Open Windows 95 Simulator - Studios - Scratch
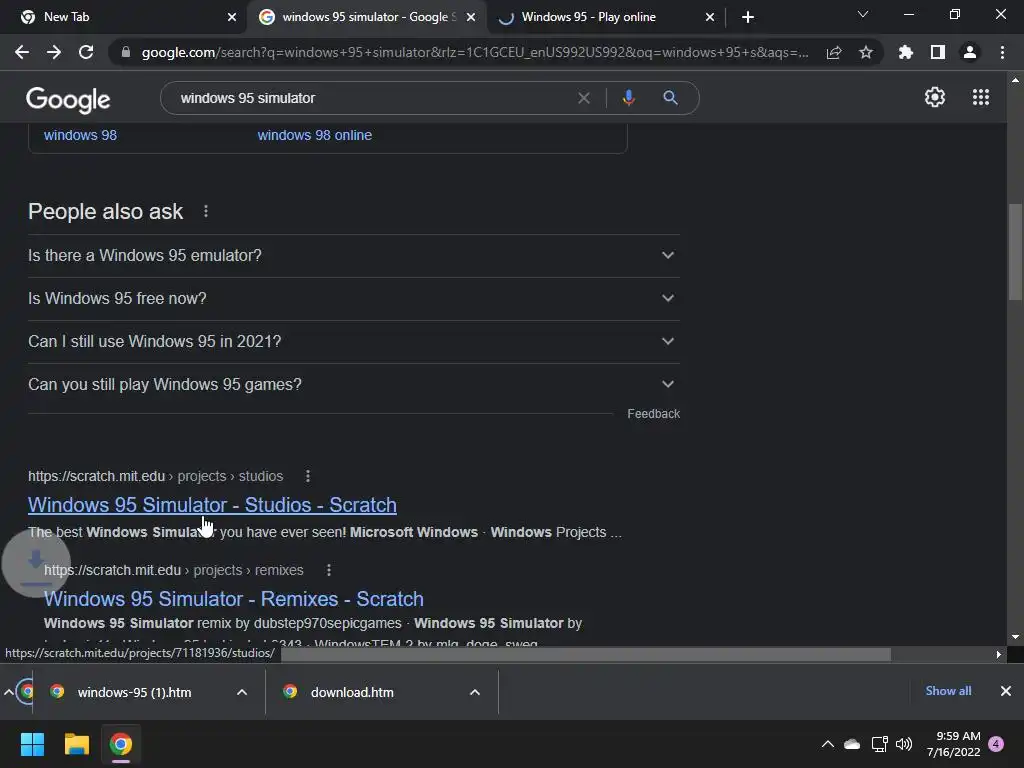1024x768 pixels. click(x=212, y=505)
